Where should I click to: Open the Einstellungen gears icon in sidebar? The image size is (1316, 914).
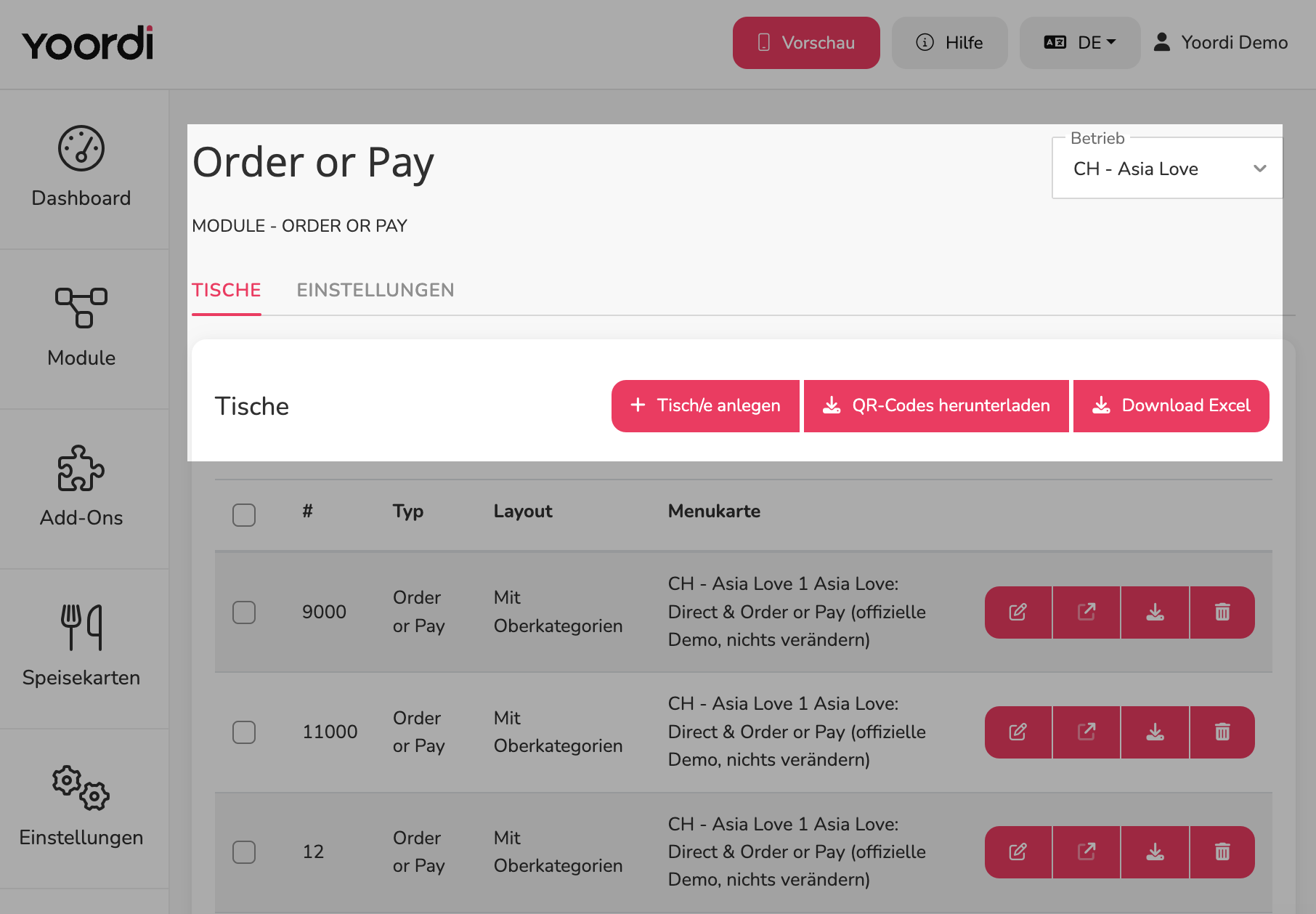pos(81,788)
